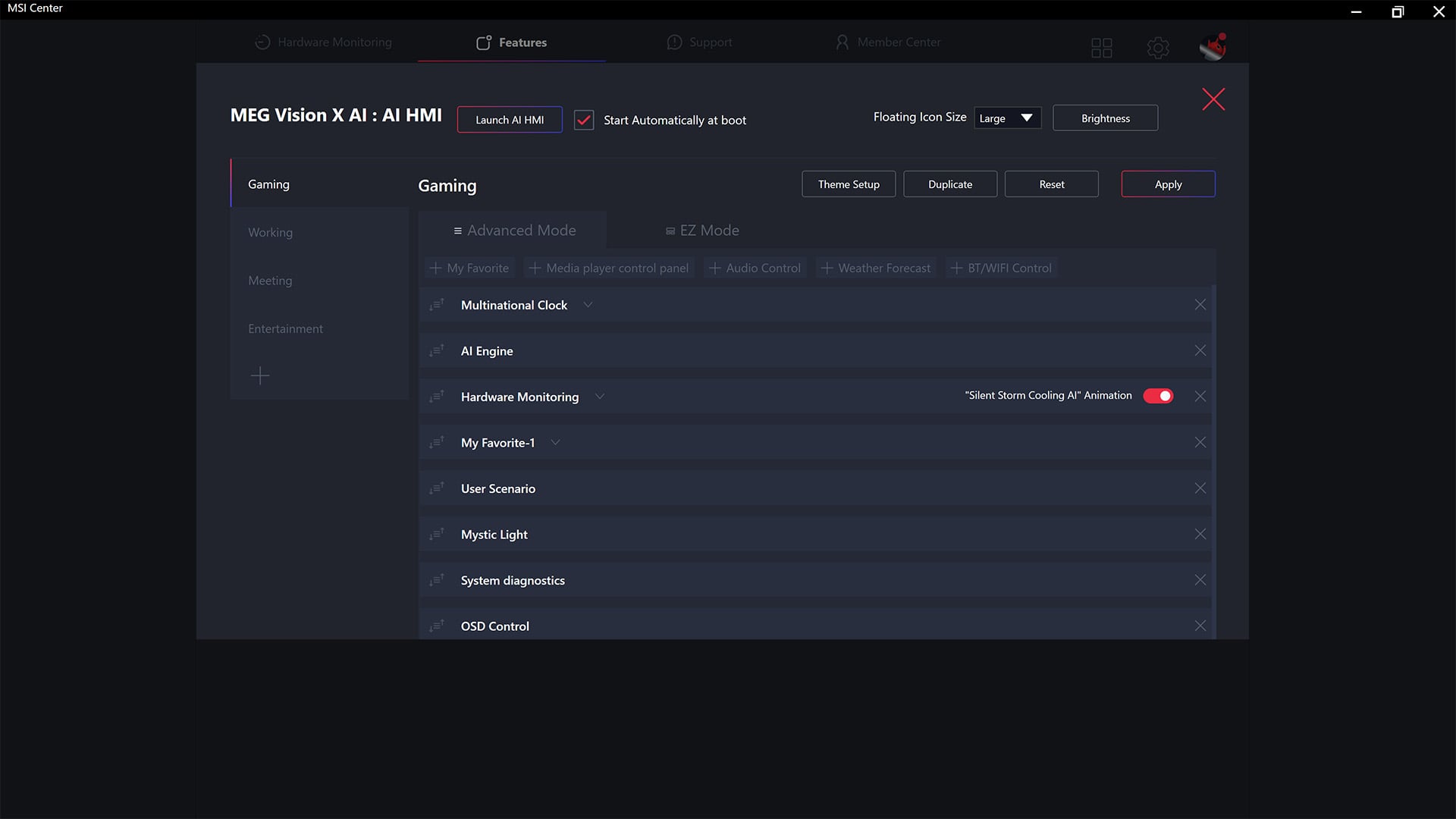Click the Mystic Light row label

coord(494,535)
